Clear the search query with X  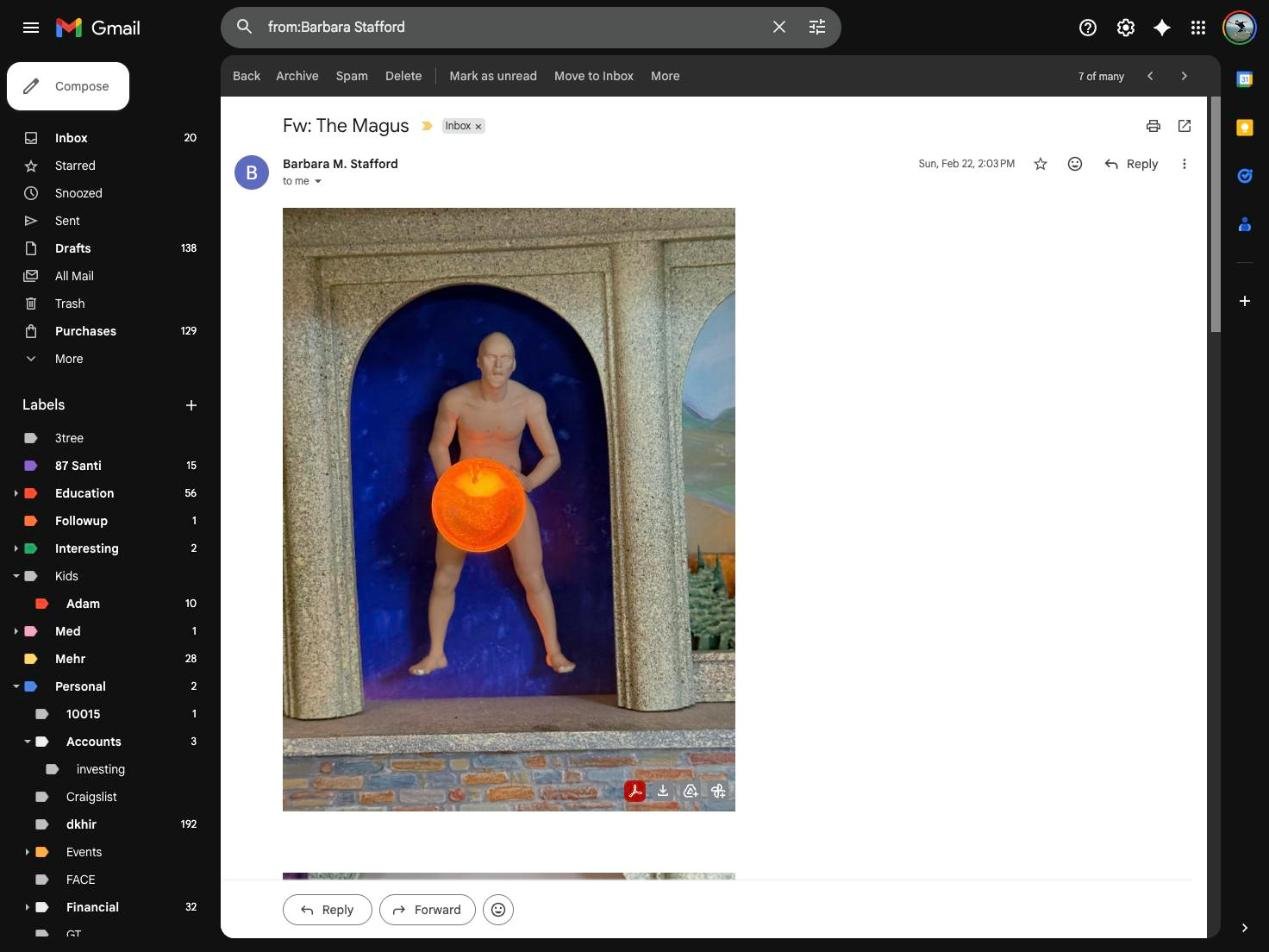click(779, 27)
